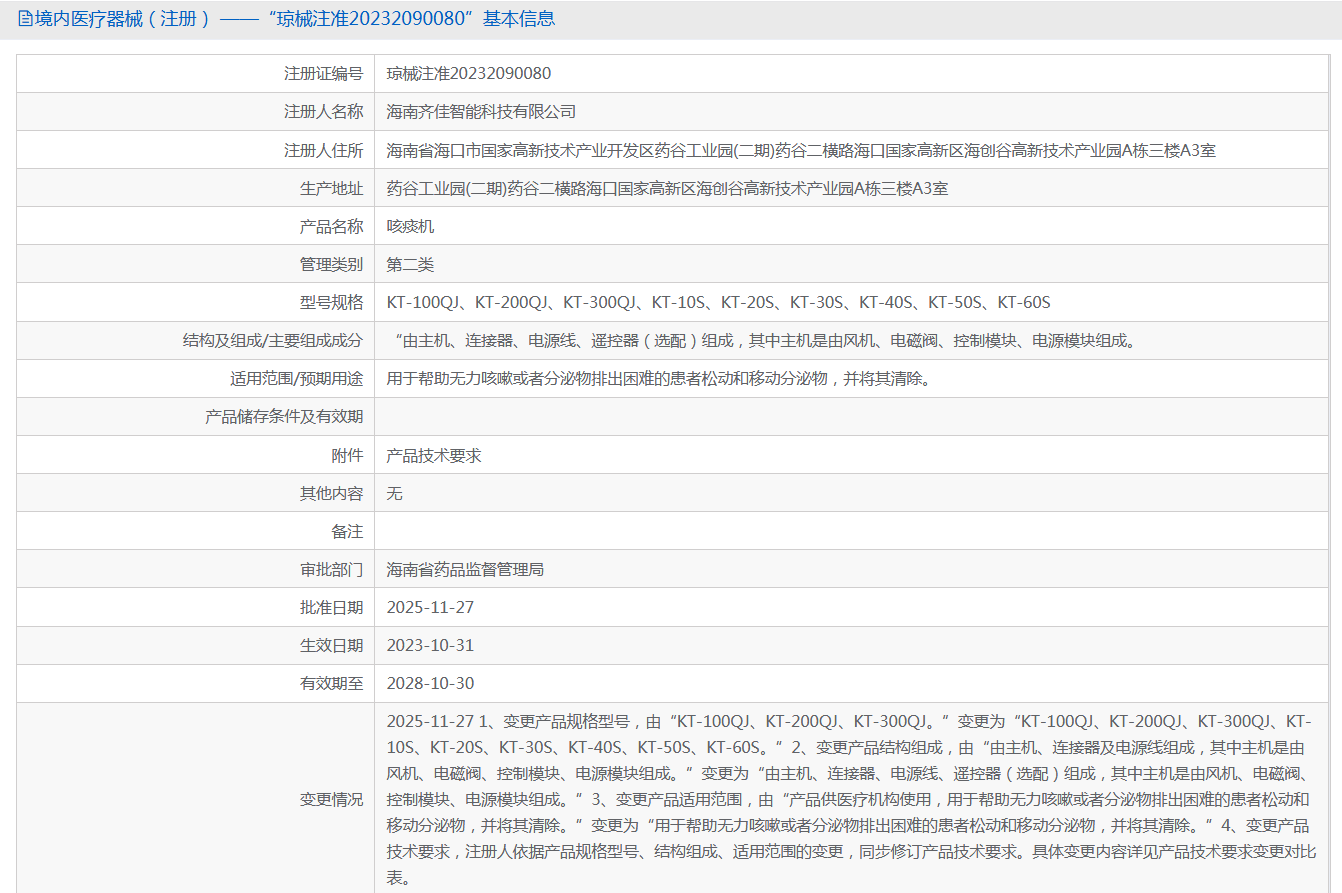1342x893 pixels.
Task: Open the 产品技术要求 attachment
Action: pos(434,455)
